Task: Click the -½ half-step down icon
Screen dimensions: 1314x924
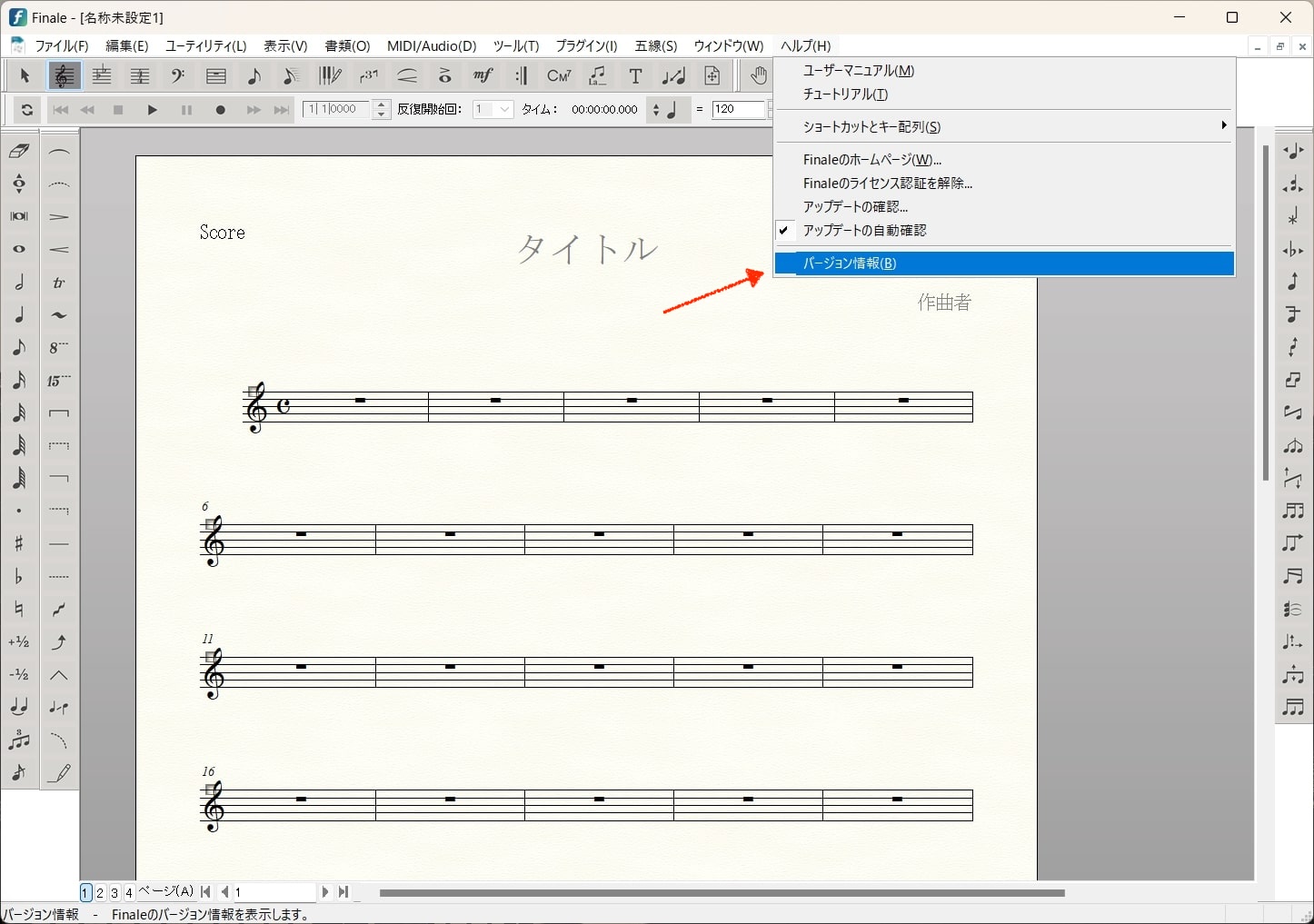Action: pyautogui.click(x=19, y=674)
